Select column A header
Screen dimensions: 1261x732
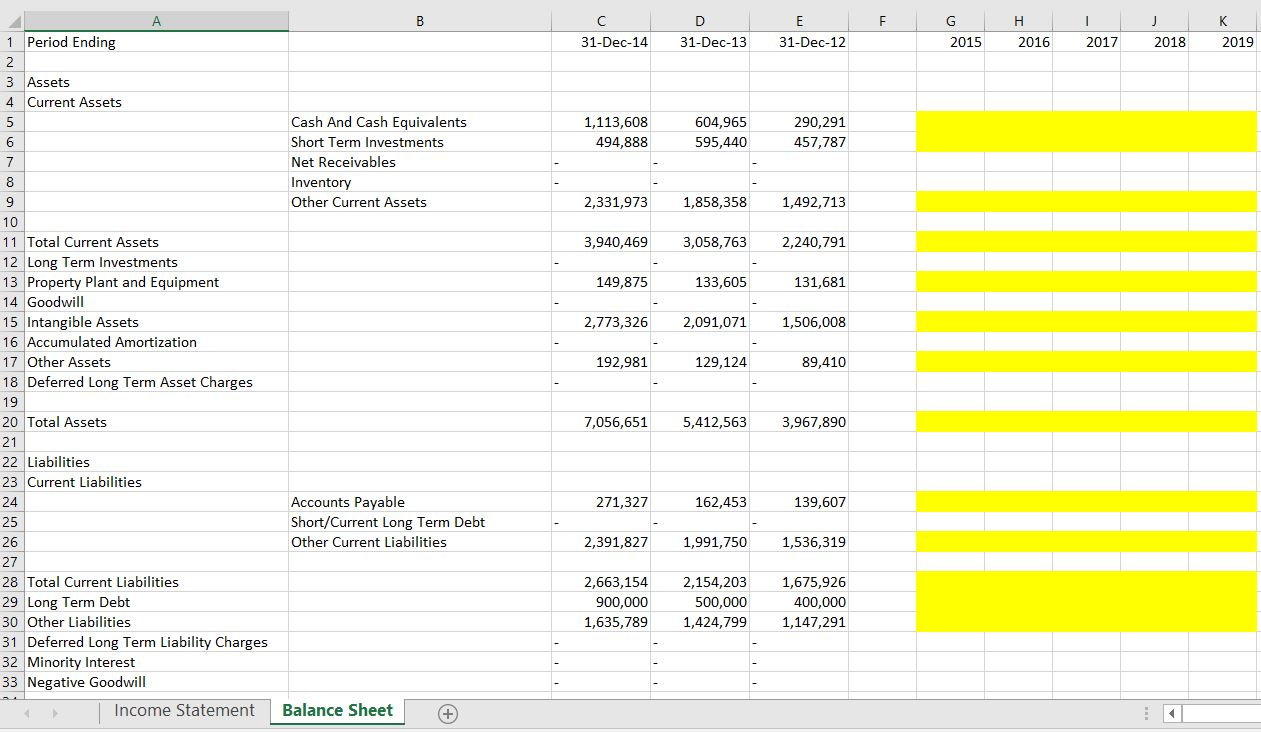156,21
